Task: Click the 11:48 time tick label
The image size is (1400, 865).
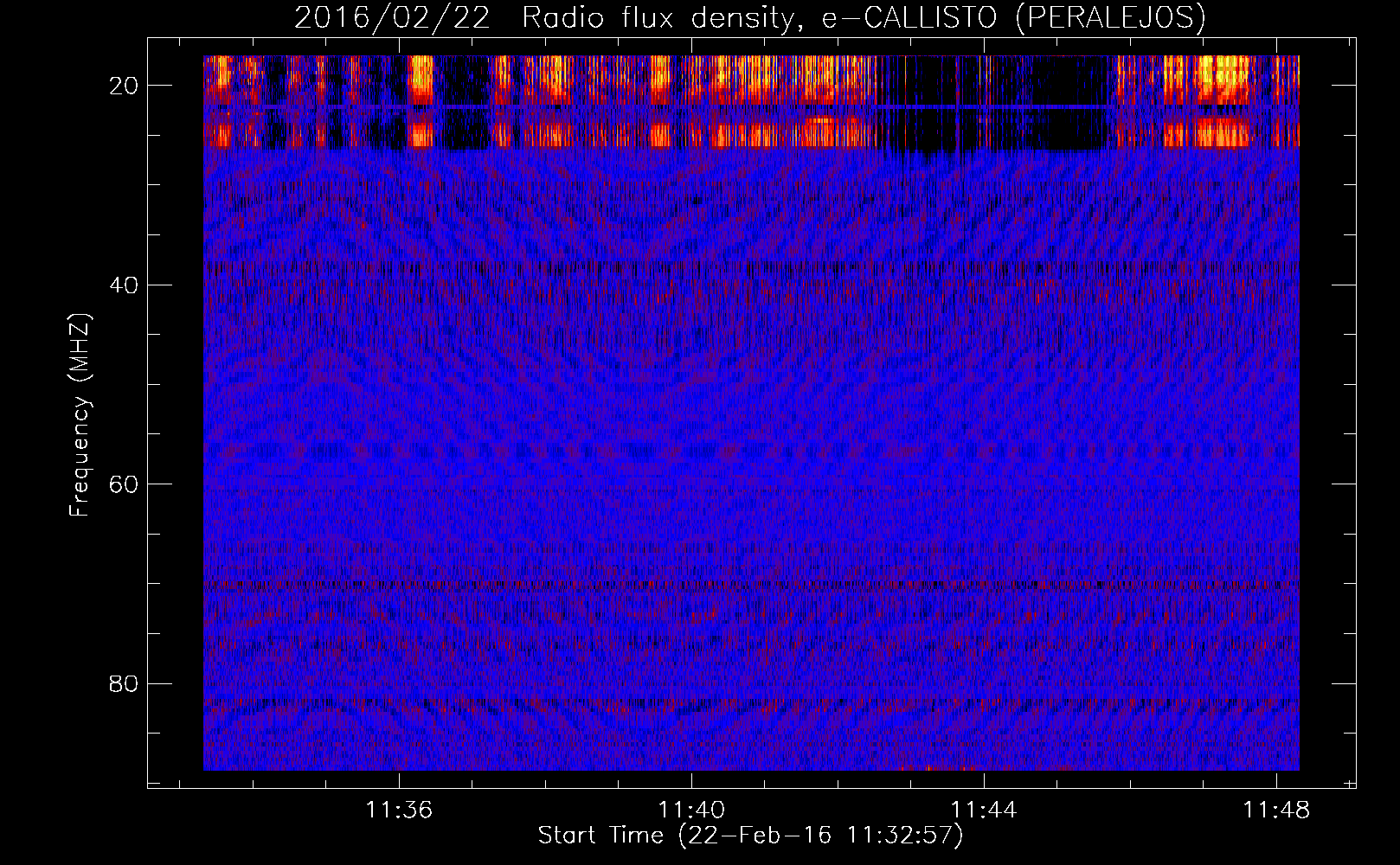Action: 1276,811
